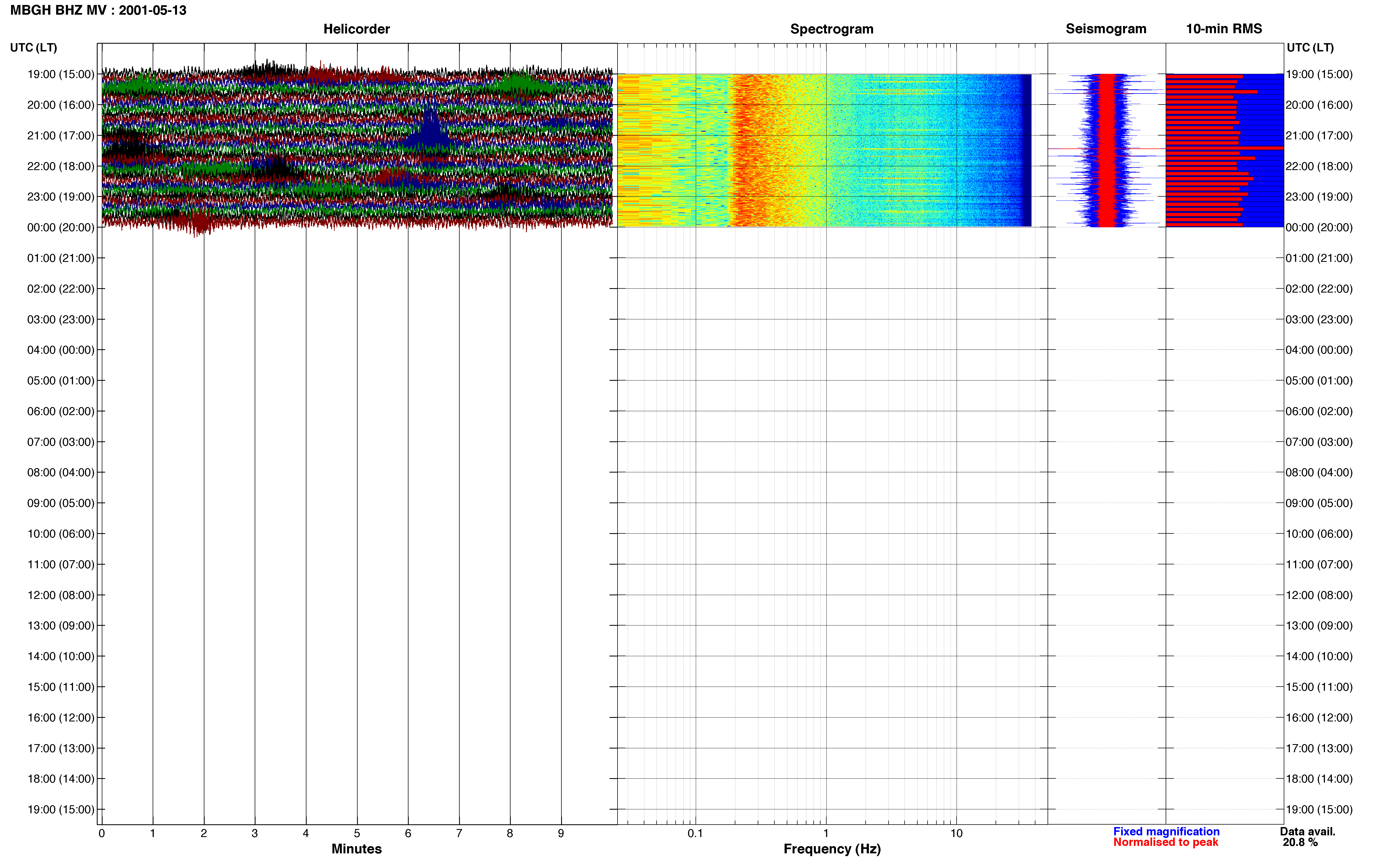Click the blue Fixed magnification legend text

pos(1166,831)
